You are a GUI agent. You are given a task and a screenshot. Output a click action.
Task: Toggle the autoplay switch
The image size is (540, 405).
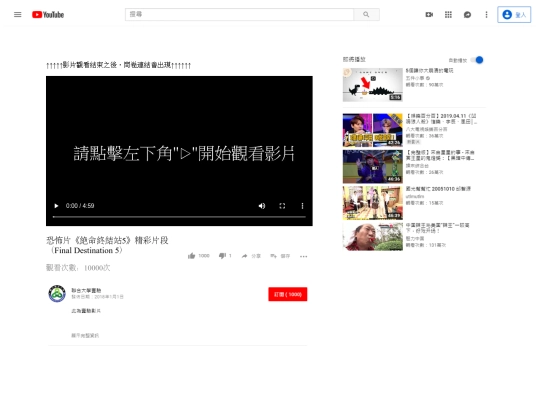click(x=477, y=60)
